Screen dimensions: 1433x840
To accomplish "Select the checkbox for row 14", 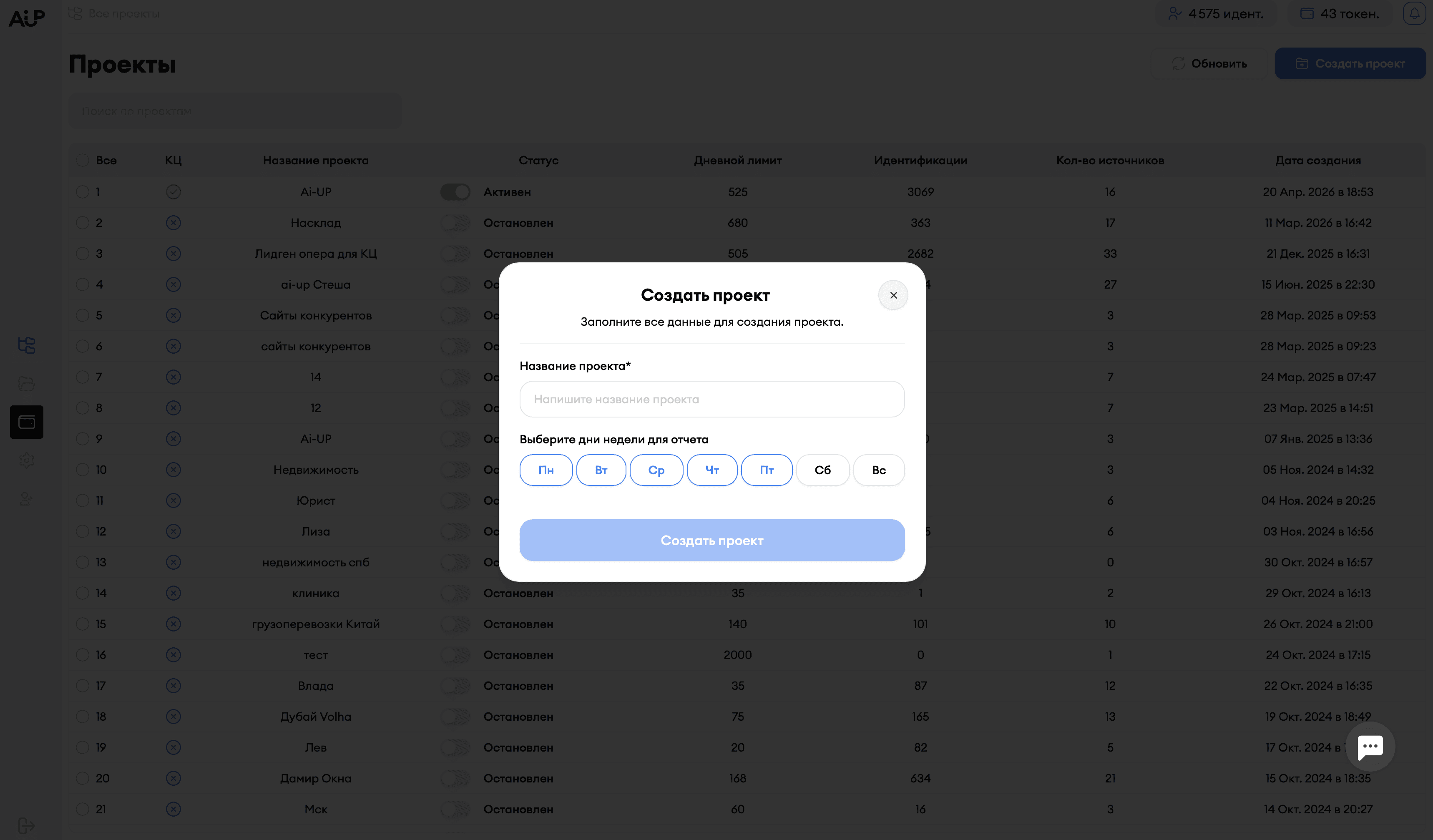I will (x=83, y=593).
